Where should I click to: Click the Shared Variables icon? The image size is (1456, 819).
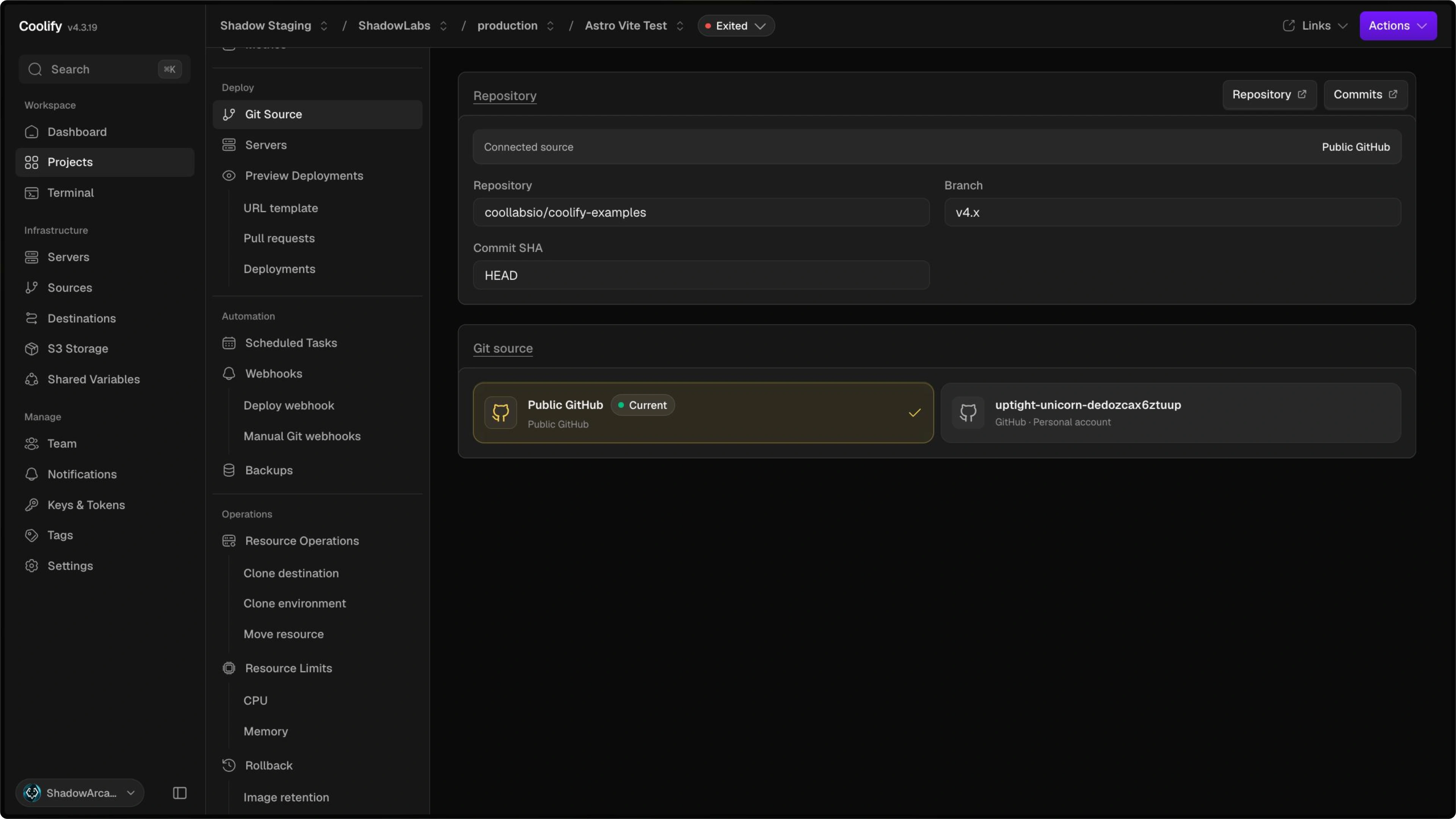[31, 379]
